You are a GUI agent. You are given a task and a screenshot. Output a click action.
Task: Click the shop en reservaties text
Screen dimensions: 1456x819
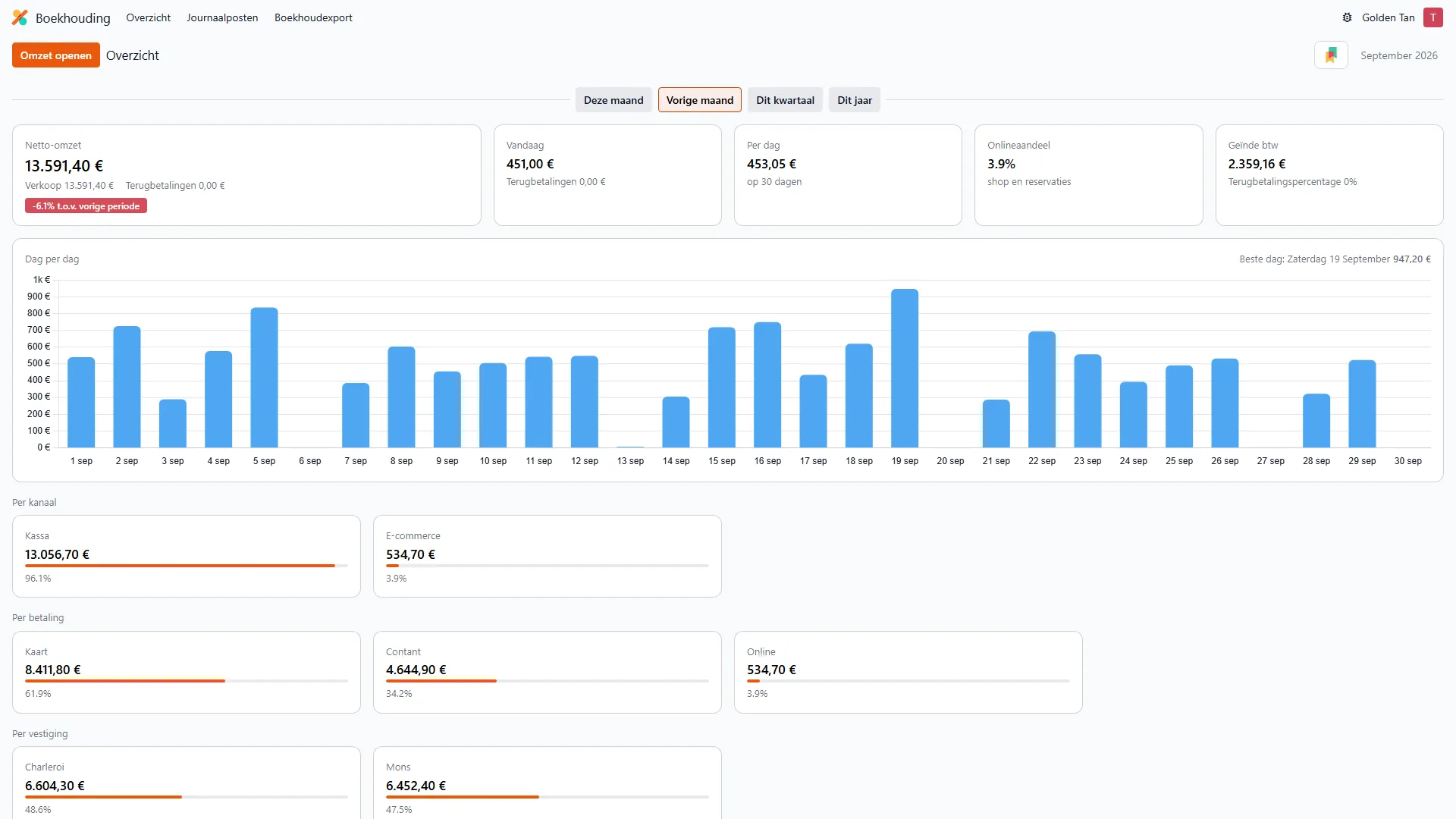pos(1029,182)
